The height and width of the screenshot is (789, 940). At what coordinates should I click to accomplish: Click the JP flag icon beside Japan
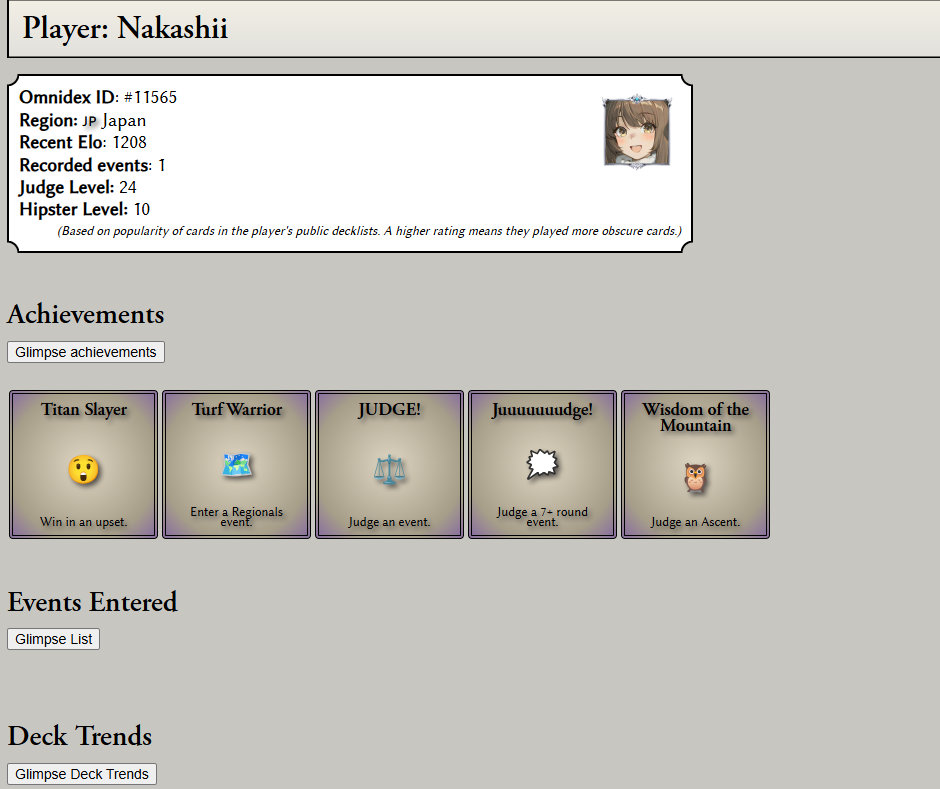89,121
